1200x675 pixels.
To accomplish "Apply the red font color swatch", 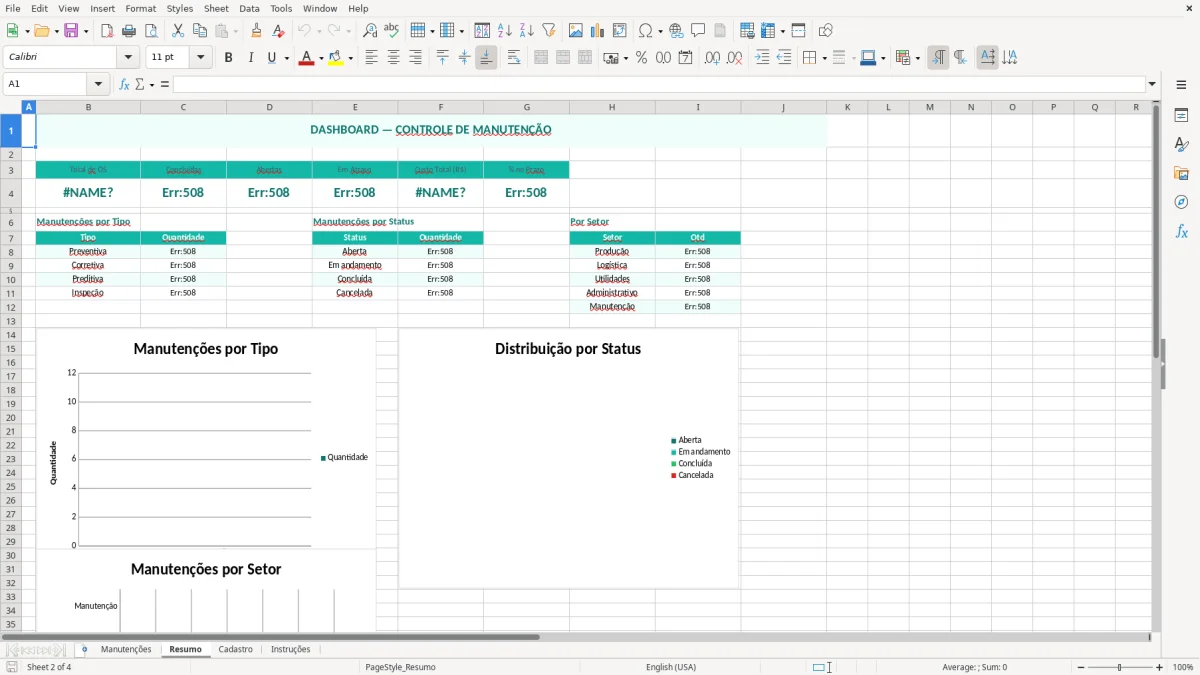I will (306, 58).
